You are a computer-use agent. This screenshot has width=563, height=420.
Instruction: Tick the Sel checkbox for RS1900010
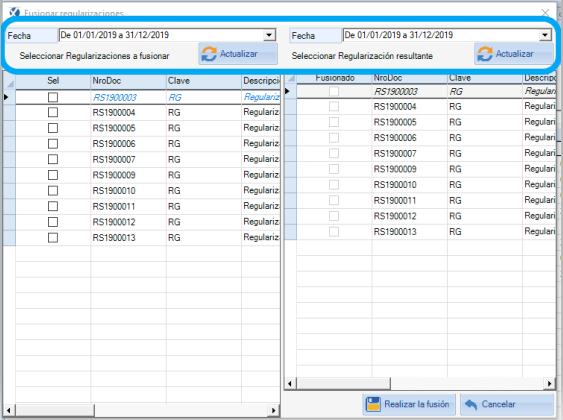click(53, 191)
